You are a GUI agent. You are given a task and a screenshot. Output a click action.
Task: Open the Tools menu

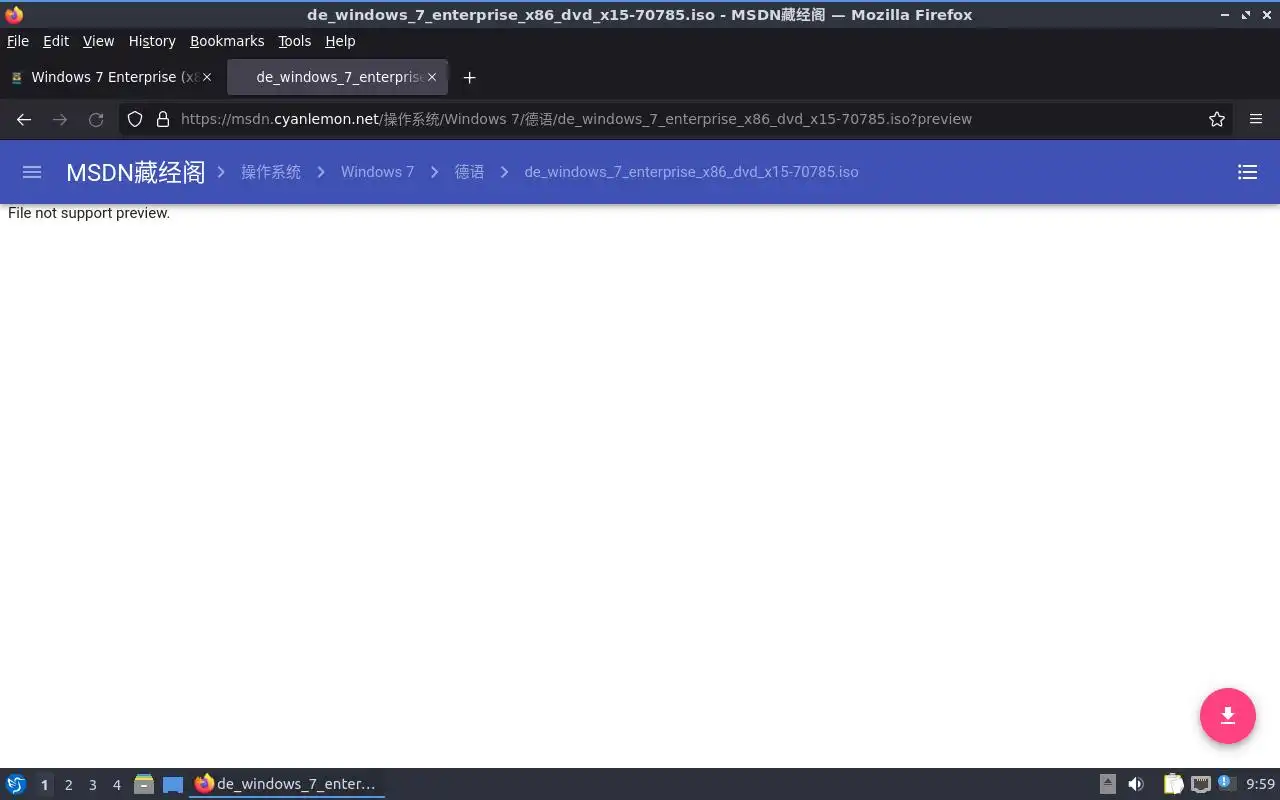[x=295, y=41]
